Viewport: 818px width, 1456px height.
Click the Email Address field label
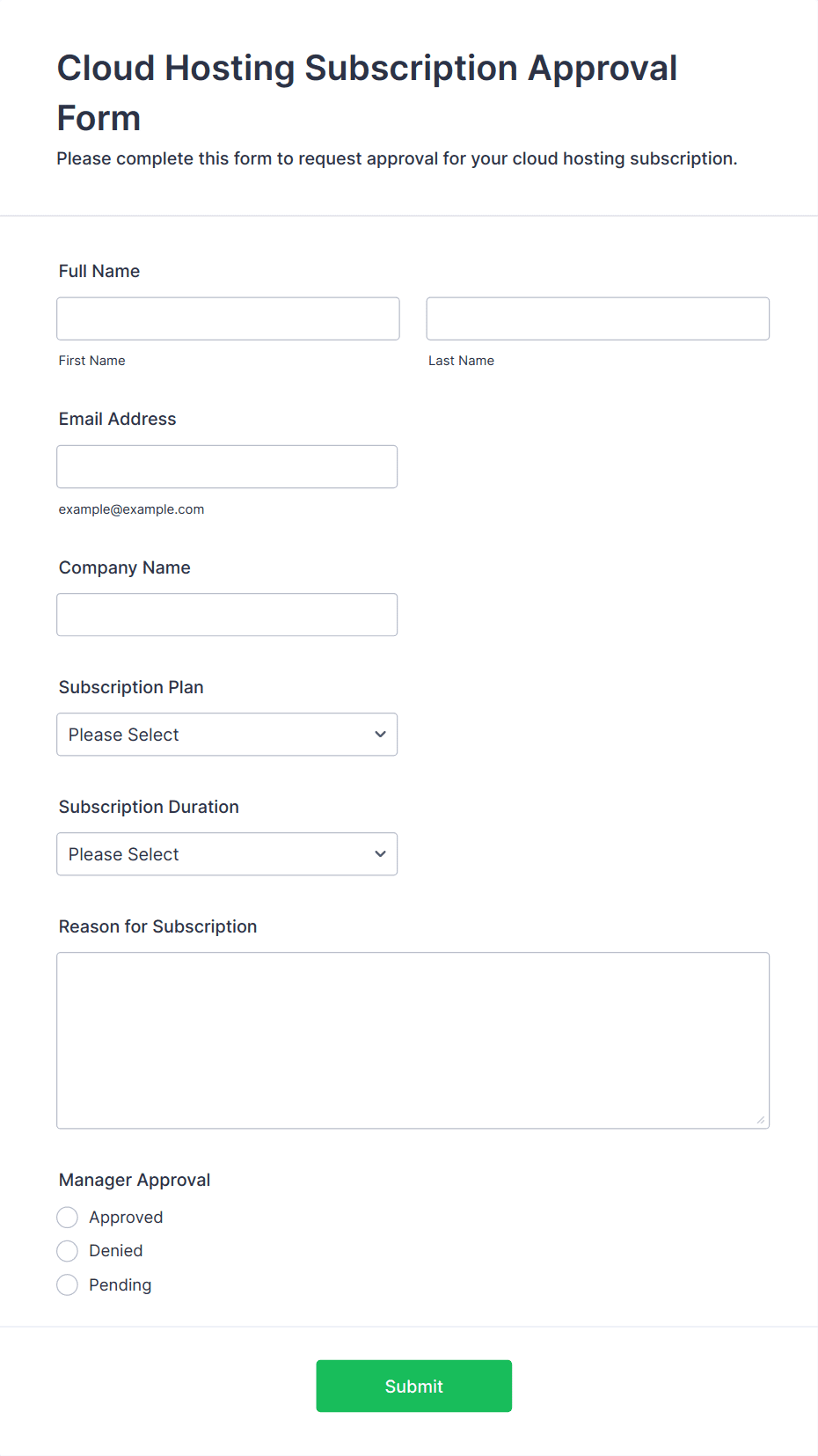[118, 419]
